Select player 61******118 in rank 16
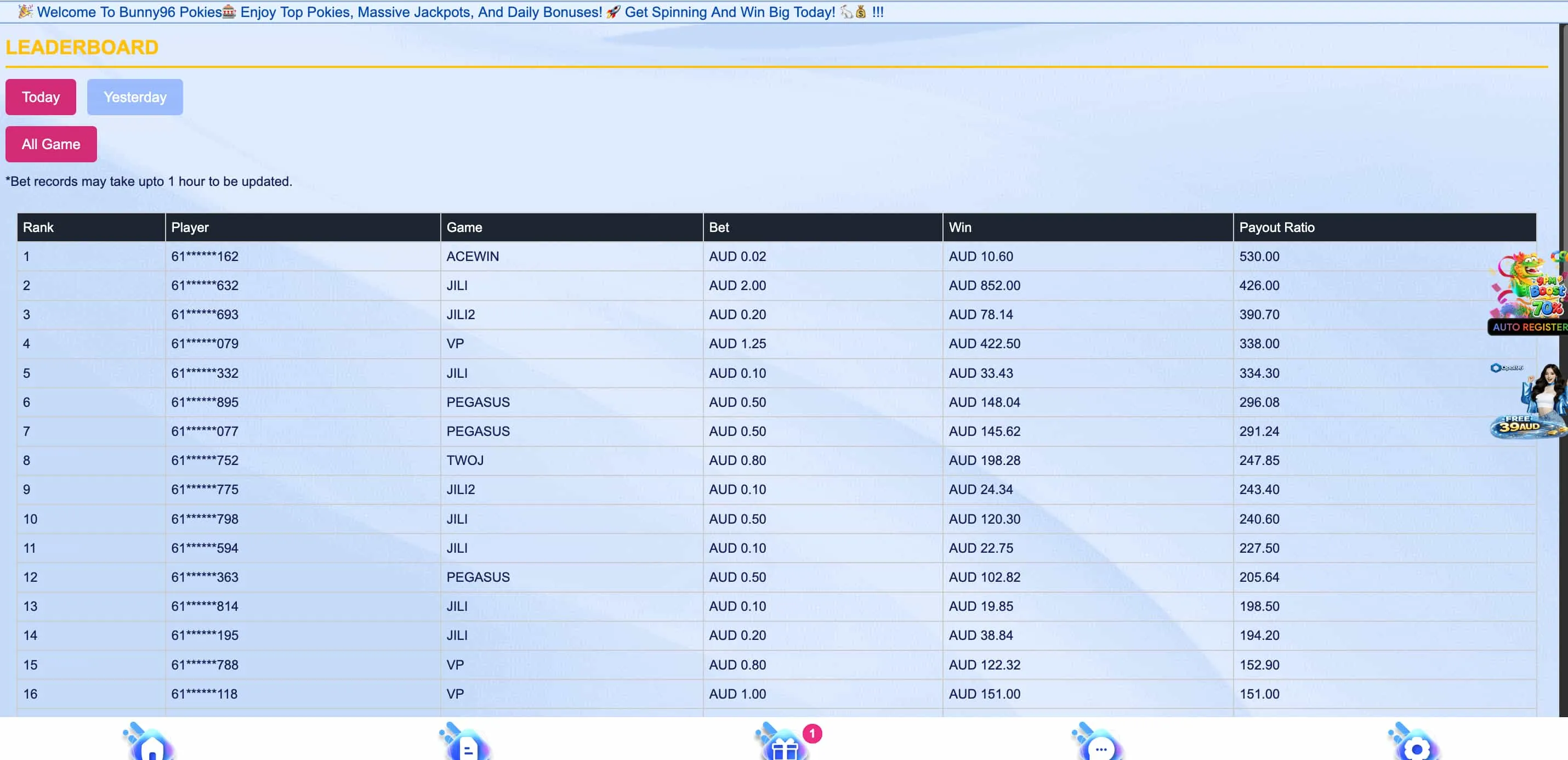 [204, 694]
